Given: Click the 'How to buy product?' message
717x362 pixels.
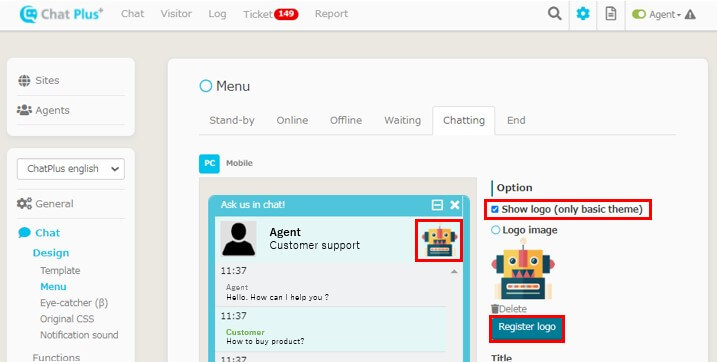Looking at the screenshot, I should tap(265, 341).
